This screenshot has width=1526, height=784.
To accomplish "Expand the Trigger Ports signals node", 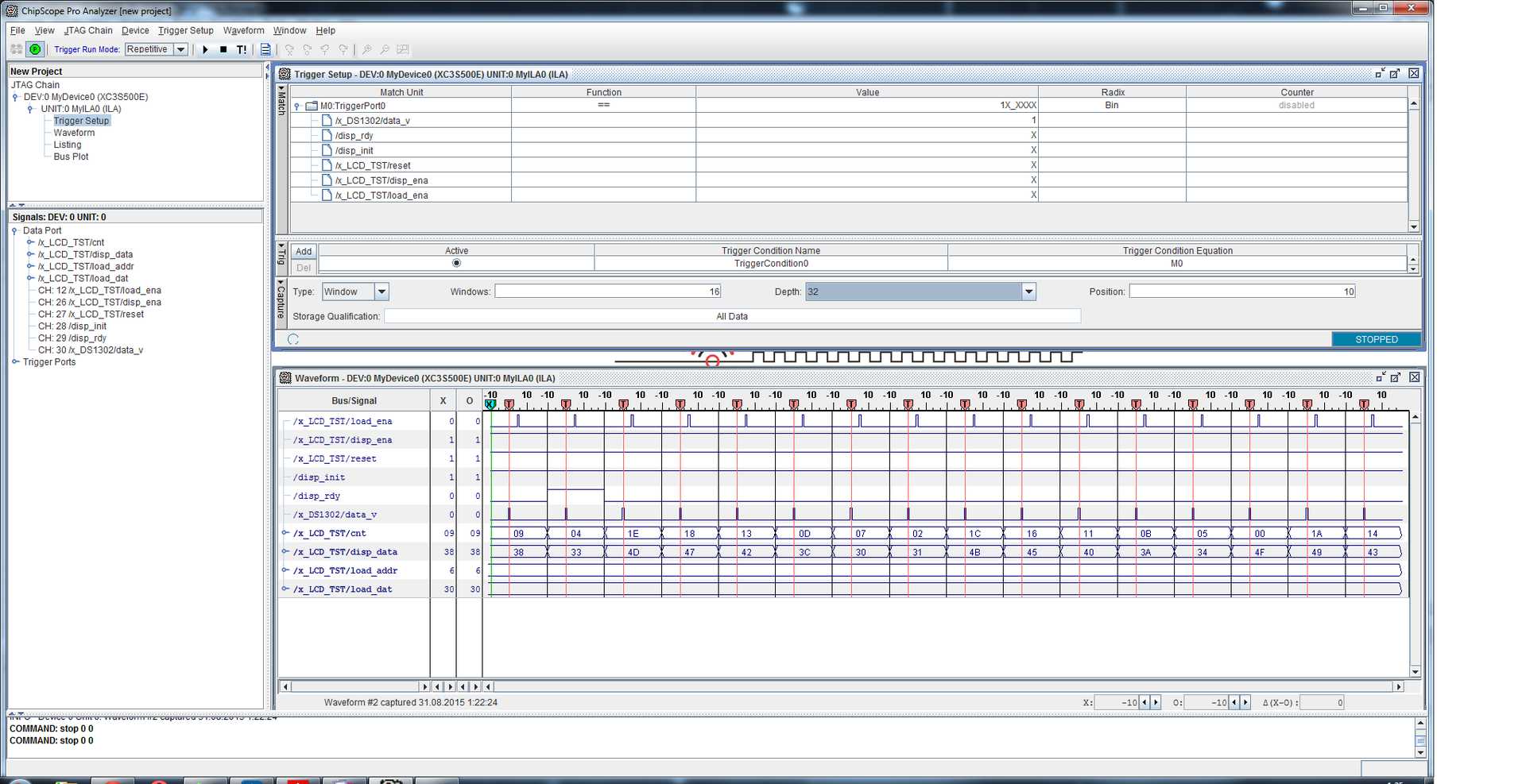I will pos(15,361).
